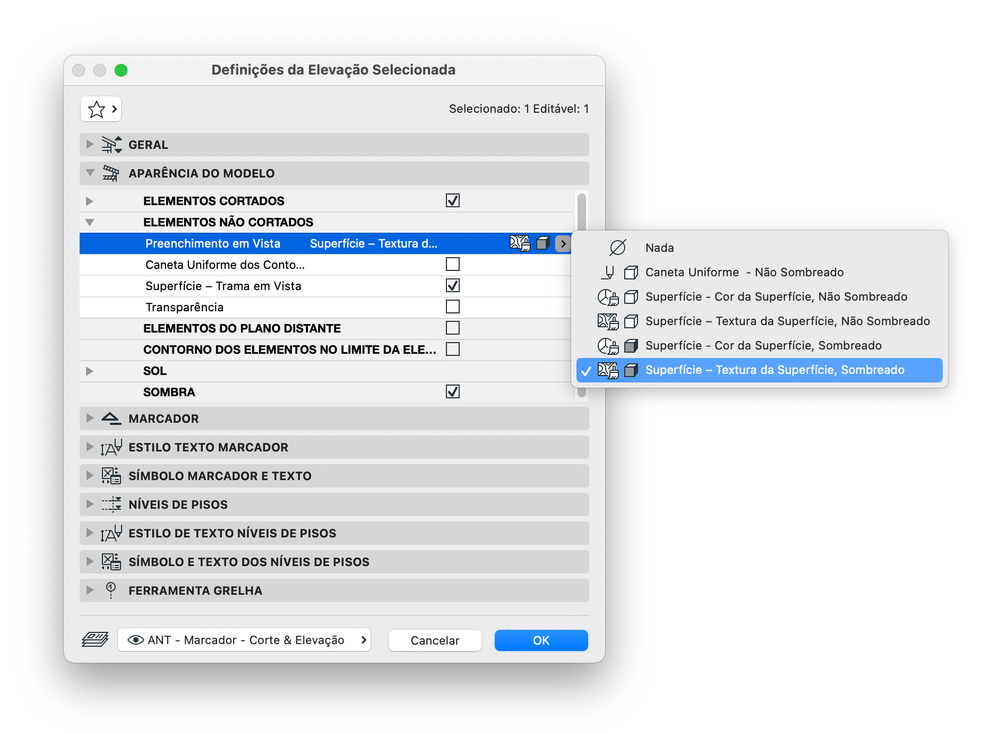Click the FERRAMENTA GRELHA pin icon

click(111, 590)
